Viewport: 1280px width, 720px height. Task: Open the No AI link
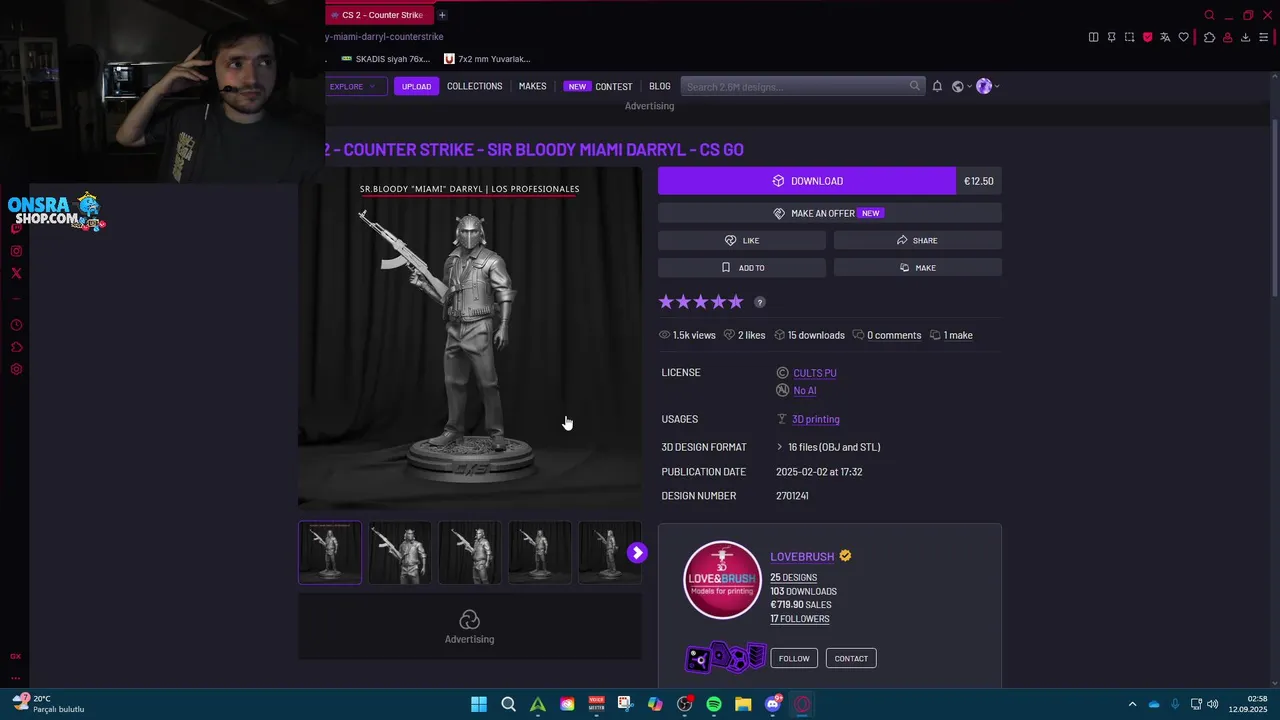click(804, 391)
